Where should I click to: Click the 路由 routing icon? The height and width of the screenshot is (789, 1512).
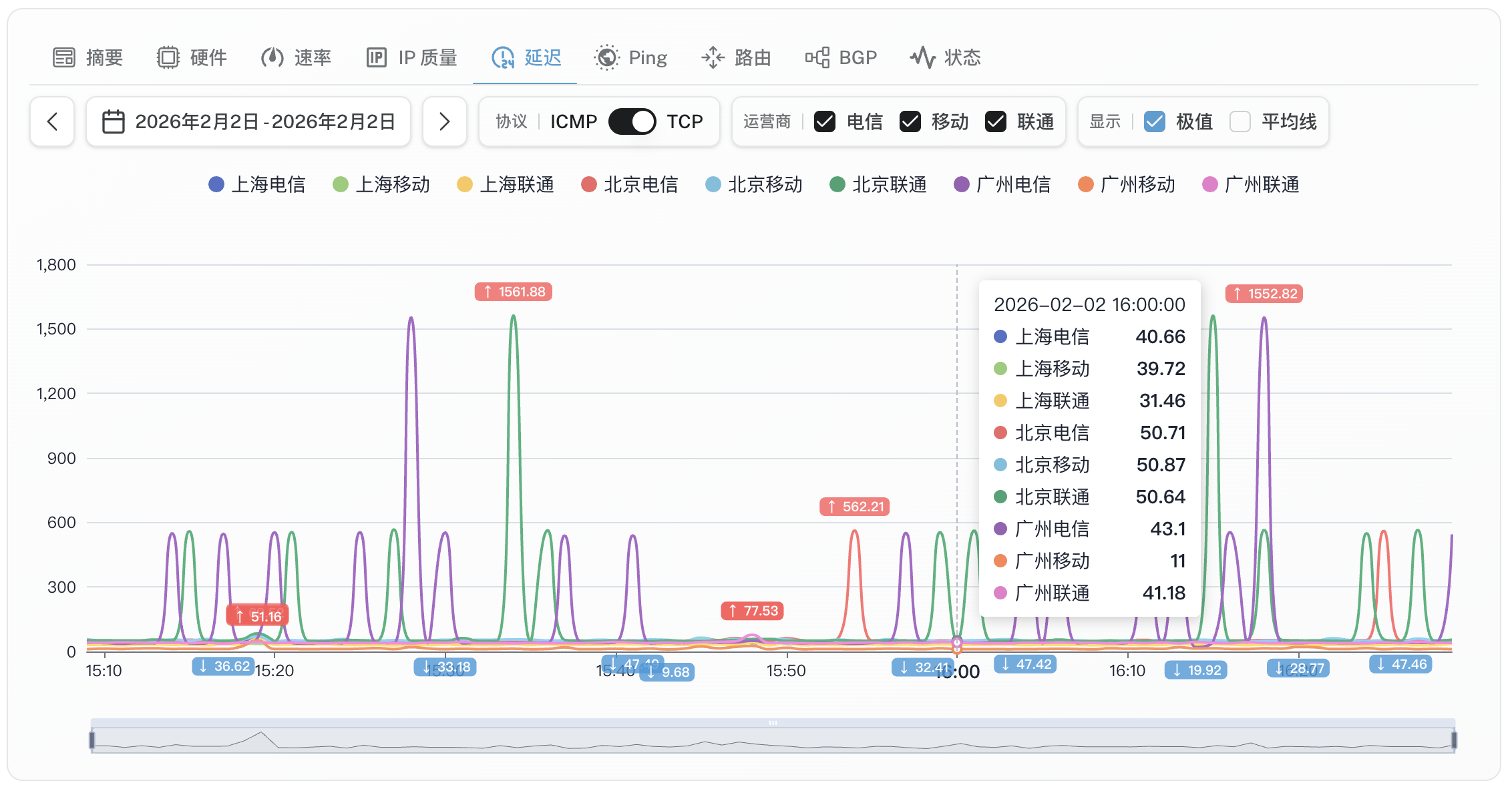[x=713, y=57]
